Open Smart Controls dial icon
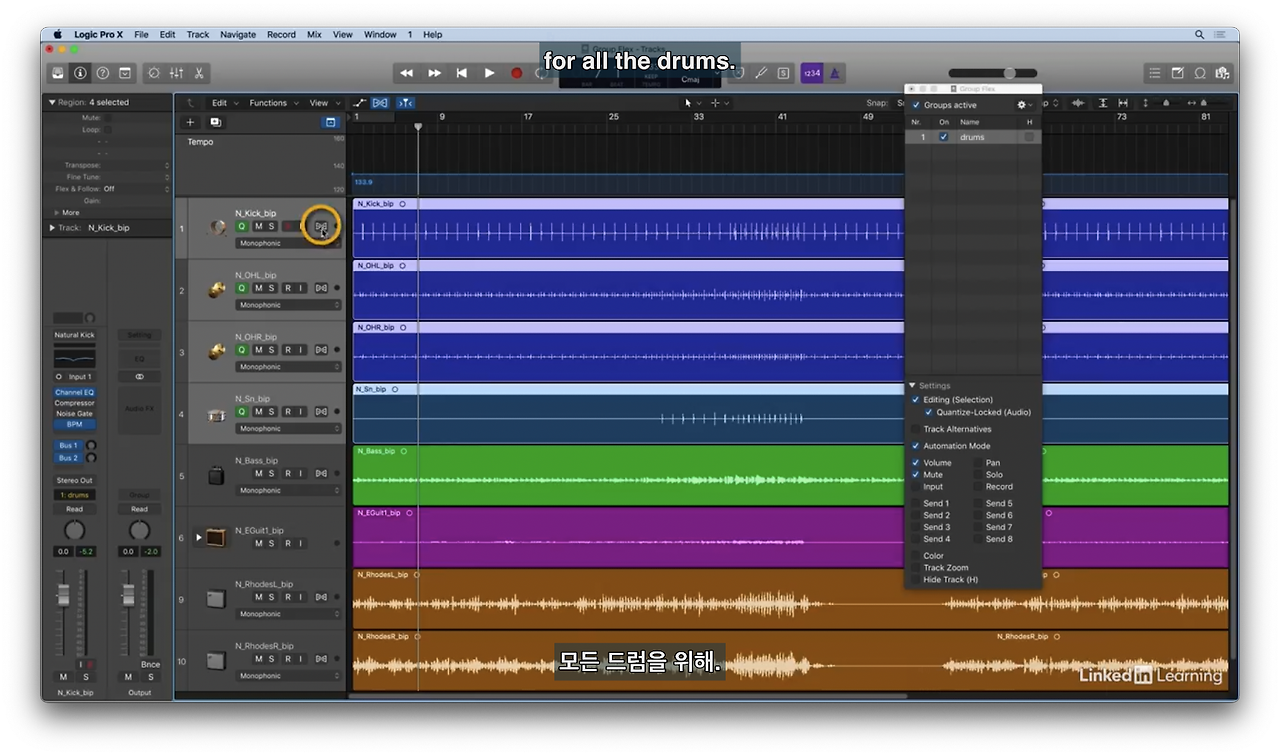The width and height of the screenshot is (1280, 756). (x=153, y=73)
